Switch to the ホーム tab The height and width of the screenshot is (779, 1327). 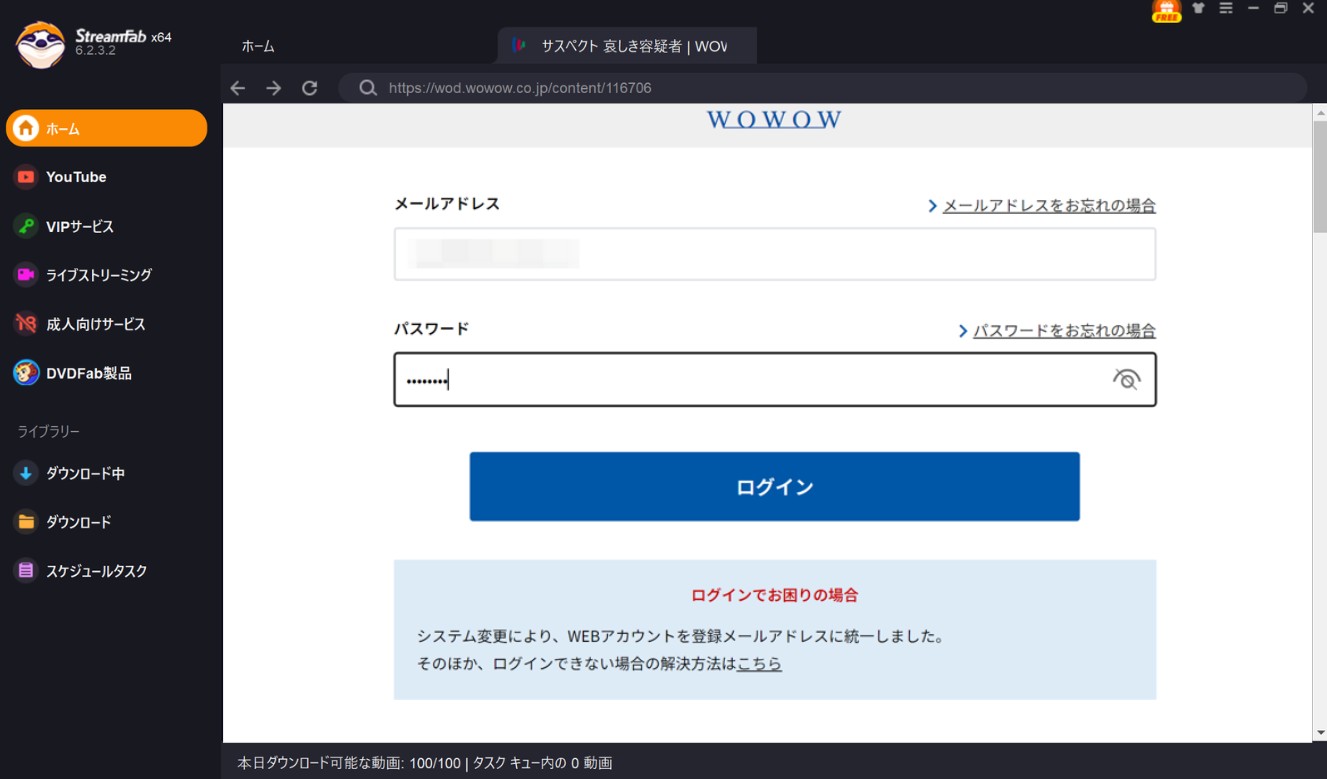click(x=258, y=46)
